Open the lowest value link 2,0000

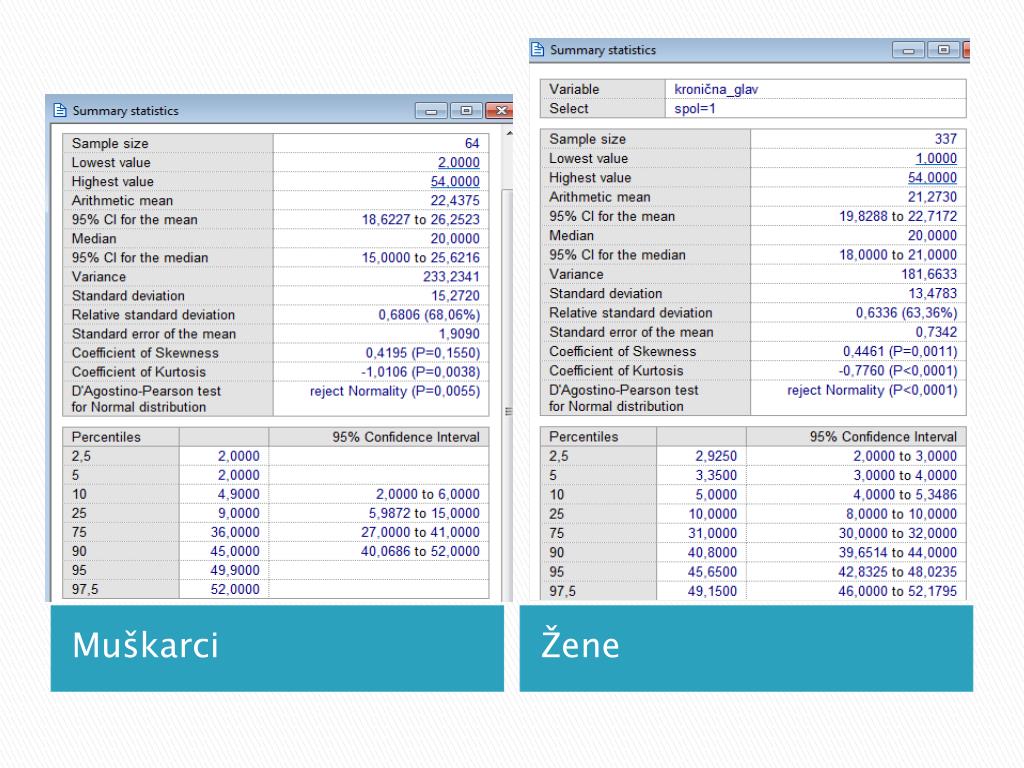click(458, 162)
